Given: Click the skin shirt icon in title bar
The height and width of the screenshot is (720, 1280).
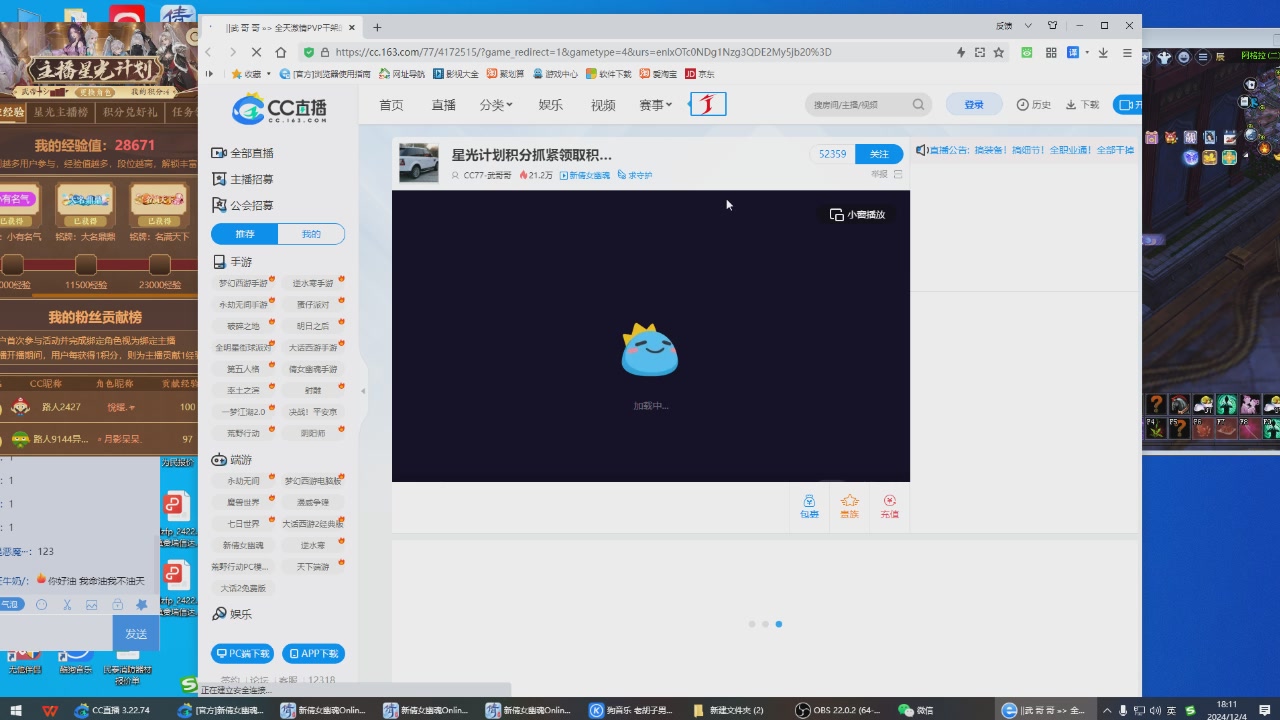Looking at the screenshot, I should 1052,25.
